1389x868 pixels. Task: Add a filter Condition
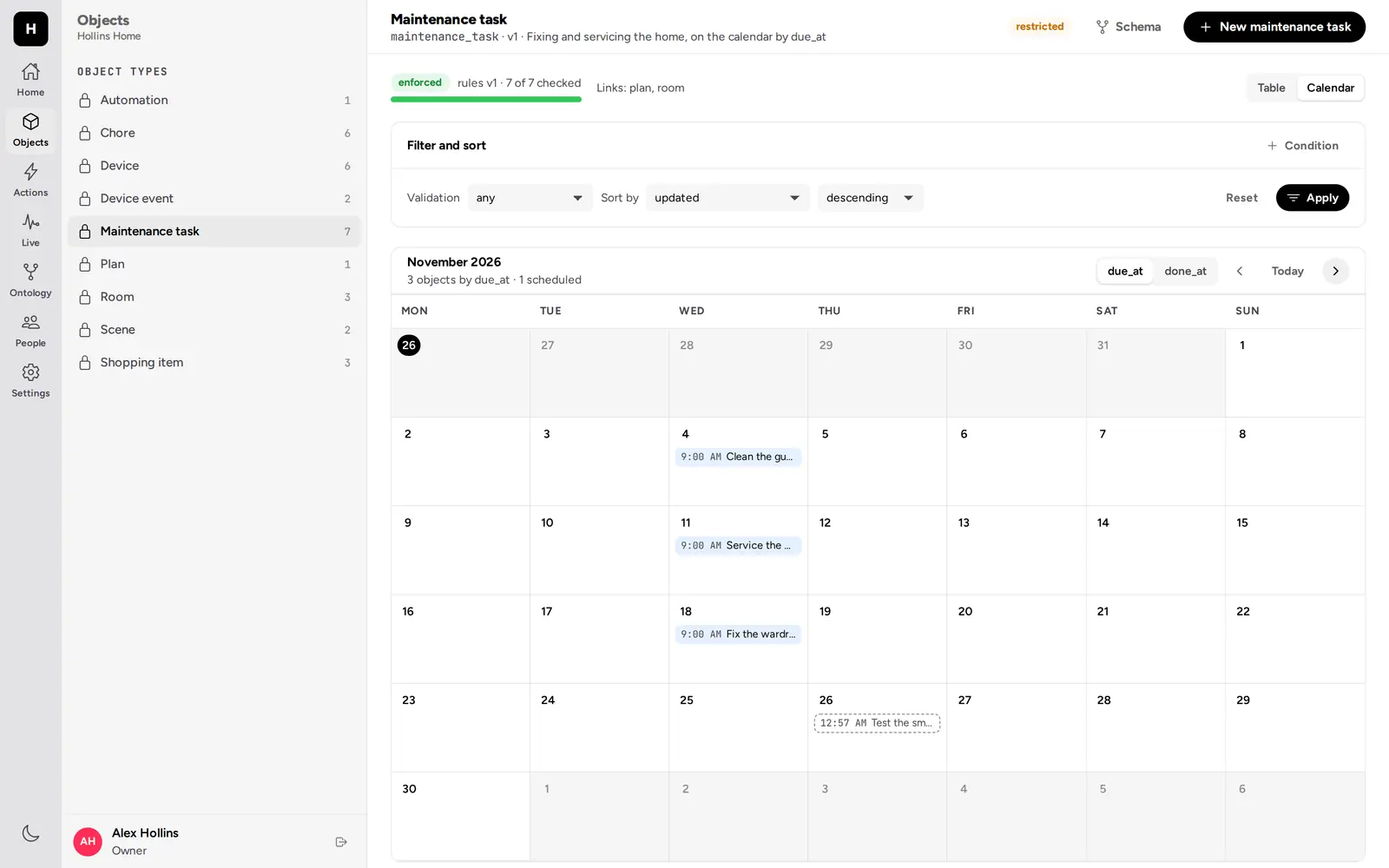click(x=1302, y=146)
